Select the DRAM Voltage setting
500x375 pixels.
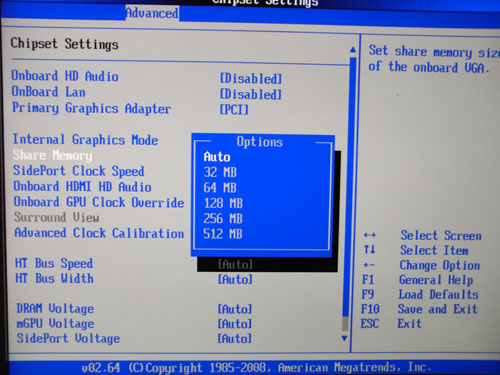(55, 309)
